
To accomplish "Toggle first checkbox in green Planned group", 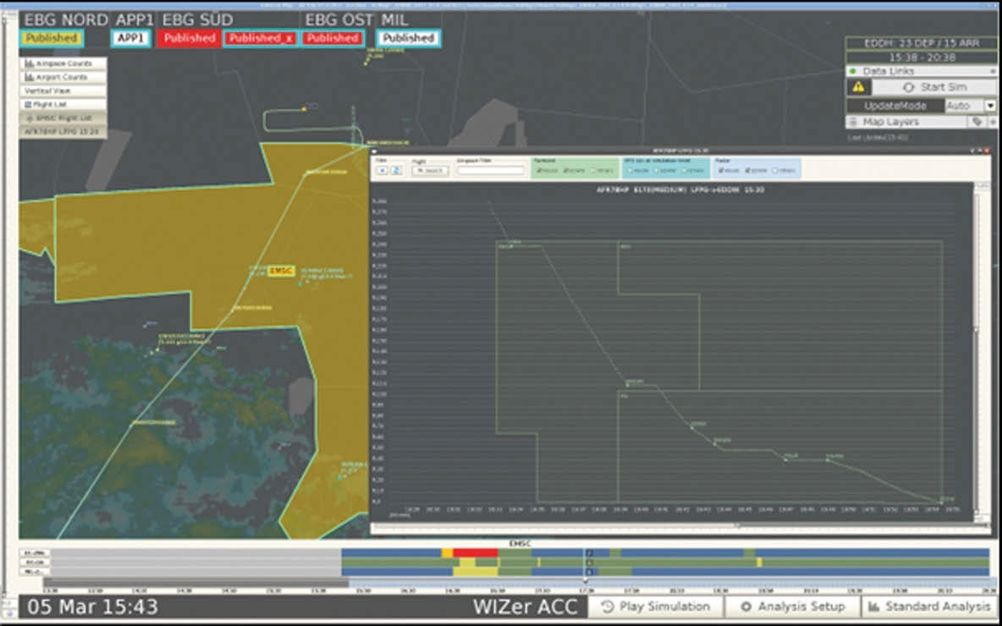I will pos(539,171).
